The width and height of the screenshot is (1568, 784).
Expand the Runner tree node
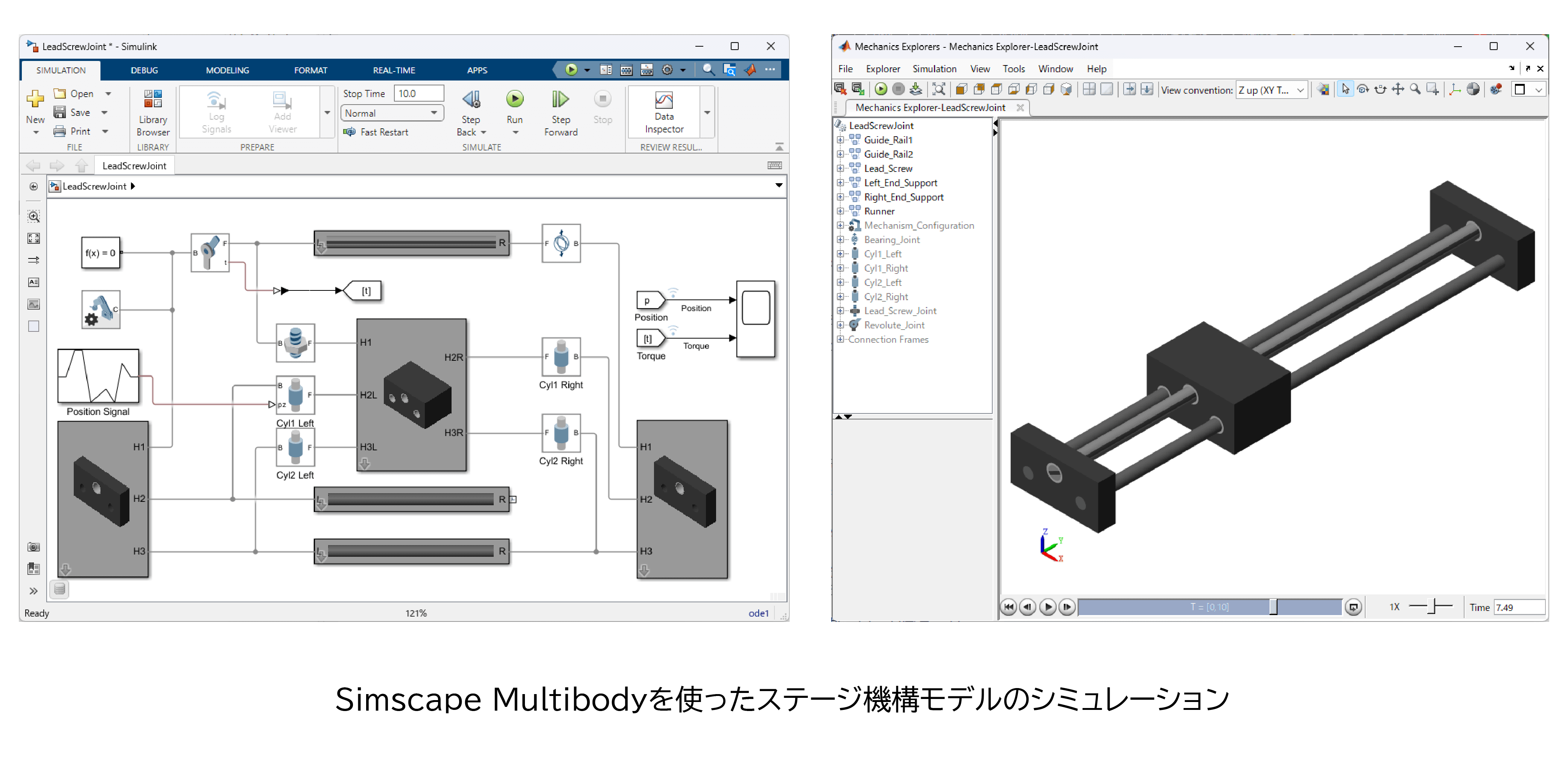point(840,211)
